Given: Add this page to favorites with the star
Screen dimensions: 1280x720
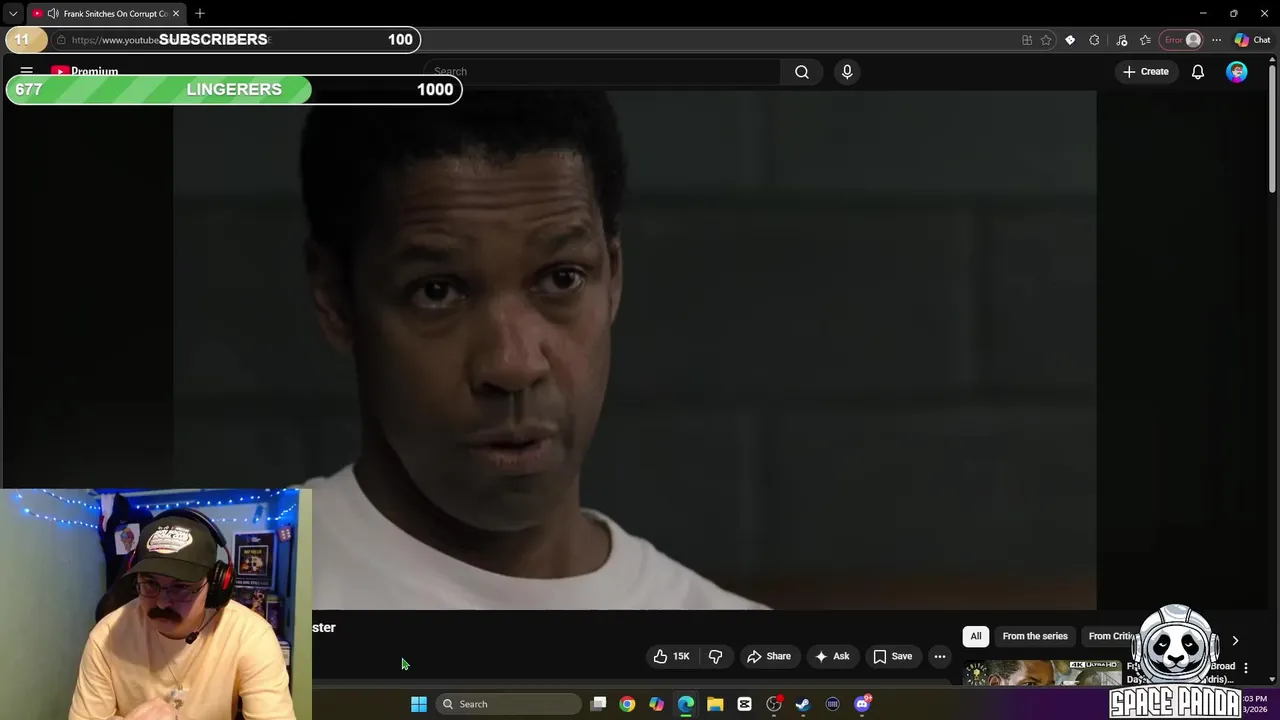Looking at the screenshot, I should 1046,40.
